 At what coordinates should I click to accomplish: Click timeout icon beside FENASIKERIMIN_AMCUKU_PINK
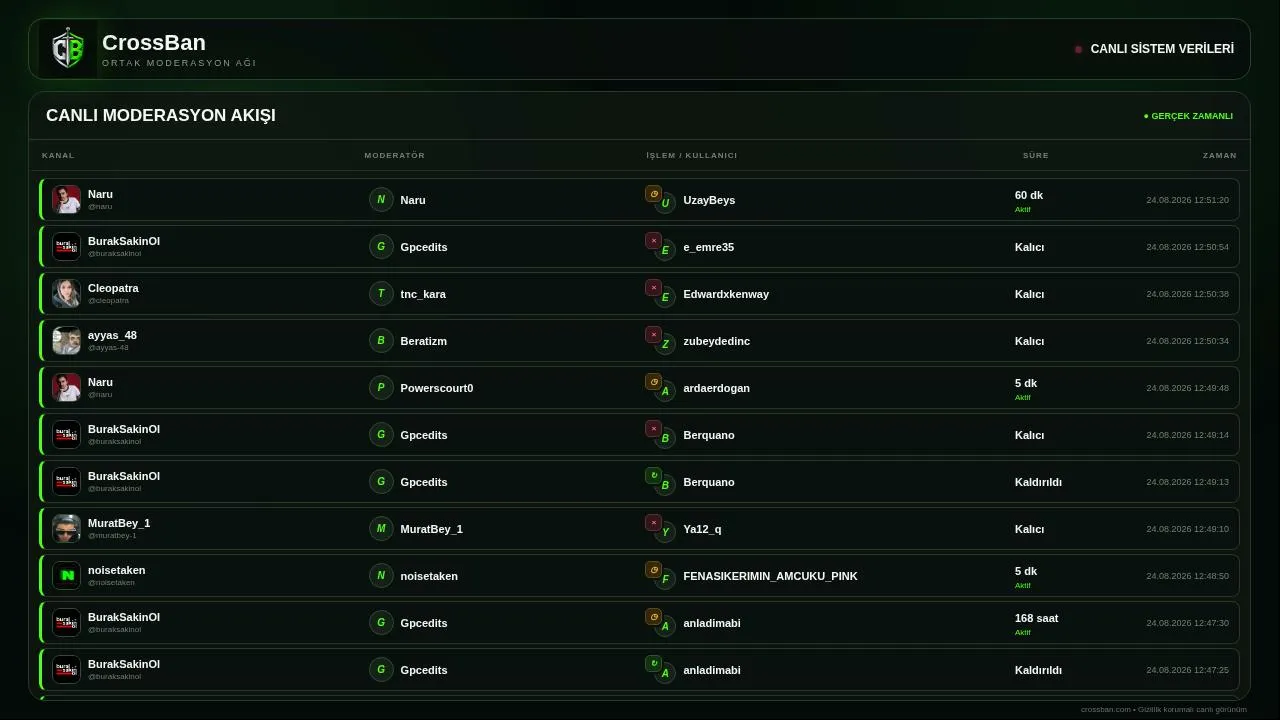pos(653,570)
